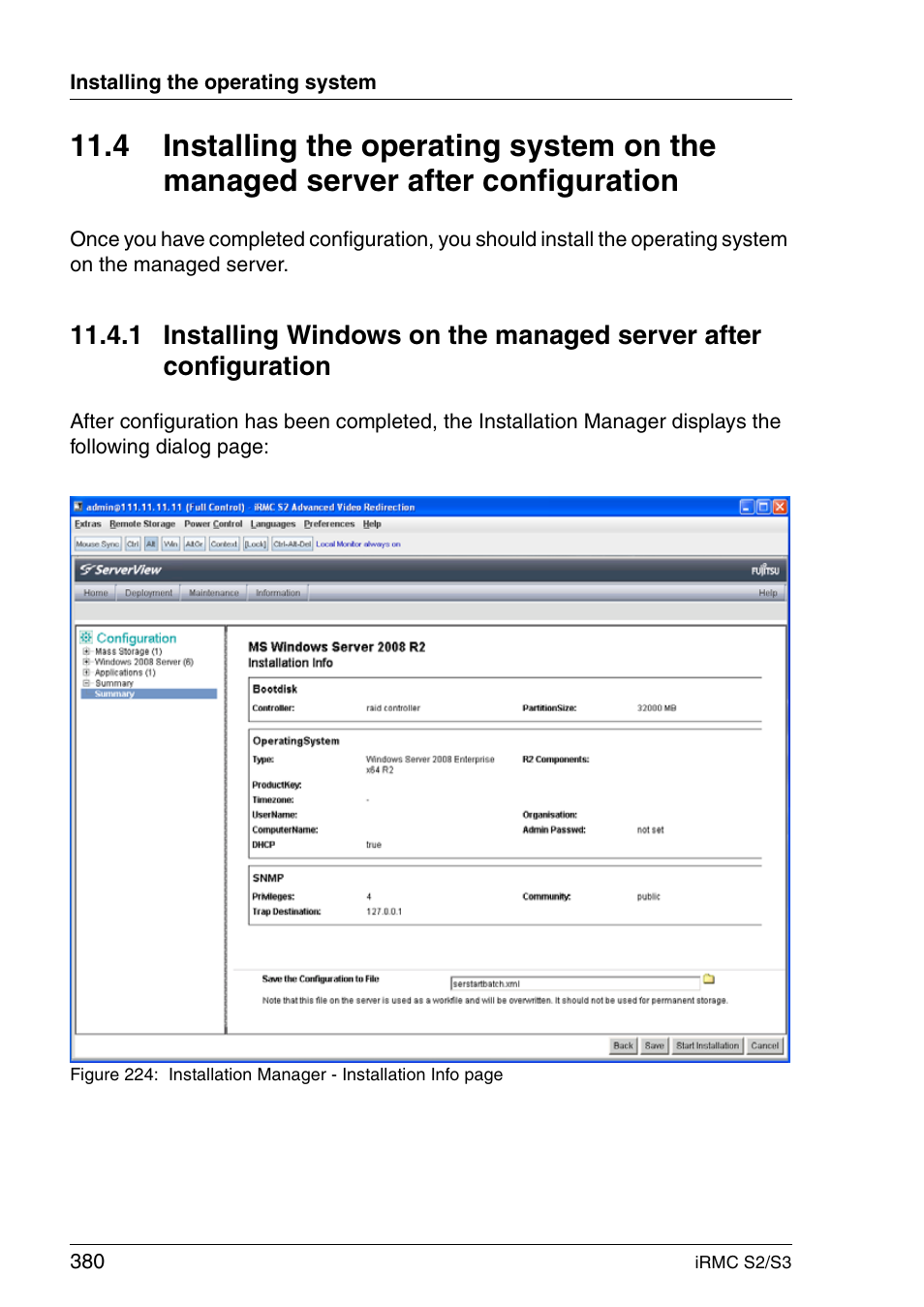Click the raid controller value
The height and width of the screenshot is (1307, 924).
click(x=393, y=708)
